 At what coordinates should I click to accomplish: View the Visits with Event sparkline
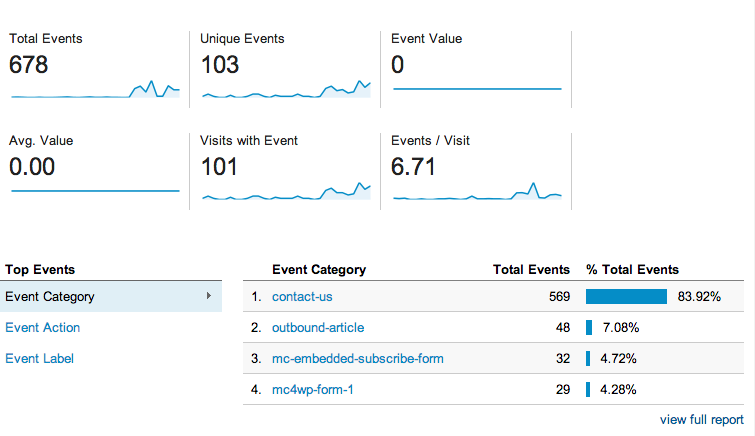pos(286,191)
